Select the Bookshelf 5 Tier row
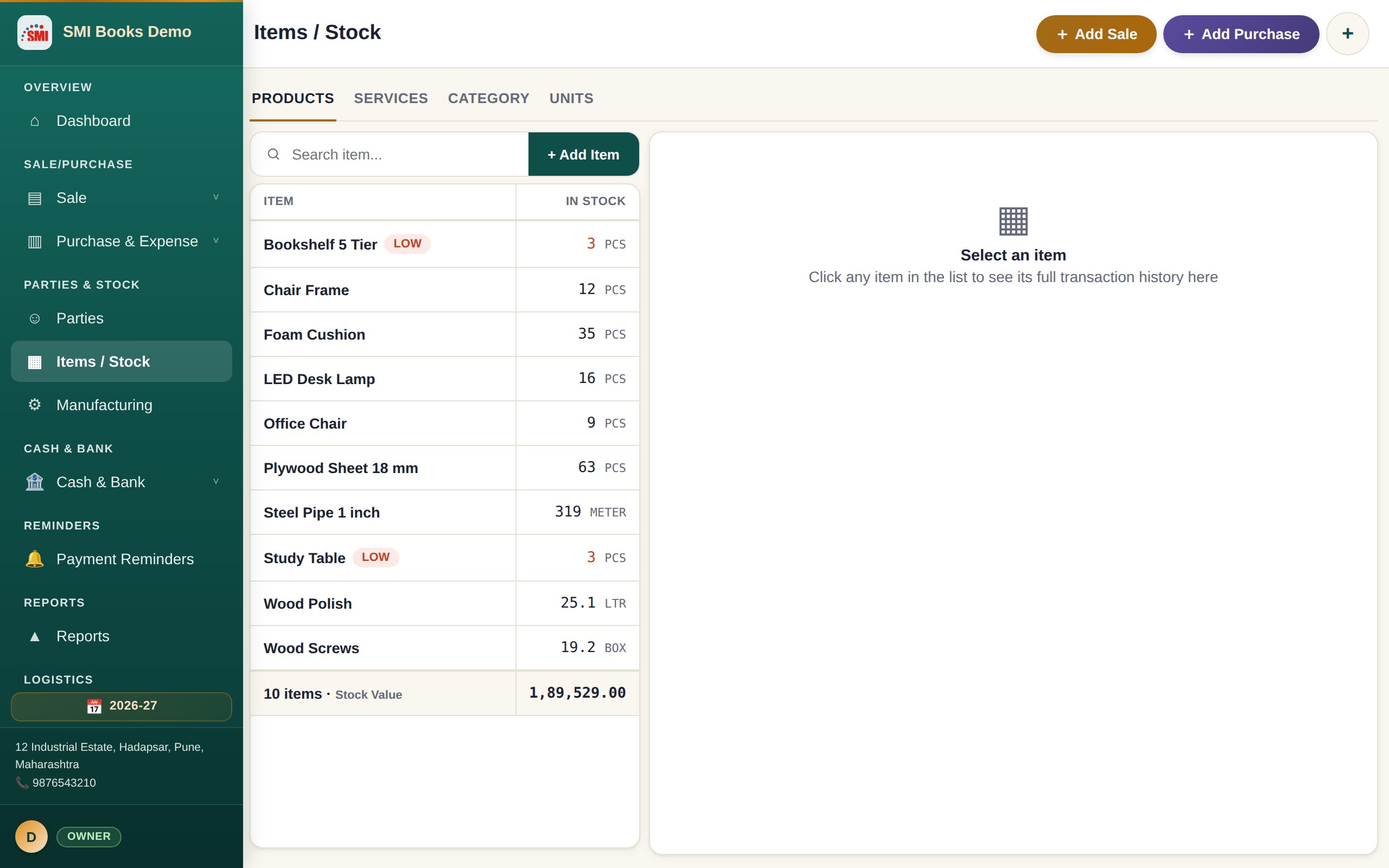 coord(445,245)
